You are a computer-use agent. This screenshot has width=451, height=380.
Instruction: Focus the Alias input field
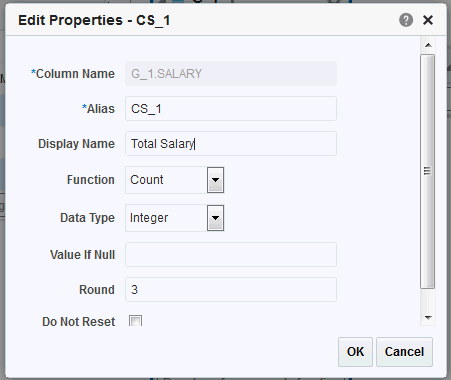click(231, 109)
